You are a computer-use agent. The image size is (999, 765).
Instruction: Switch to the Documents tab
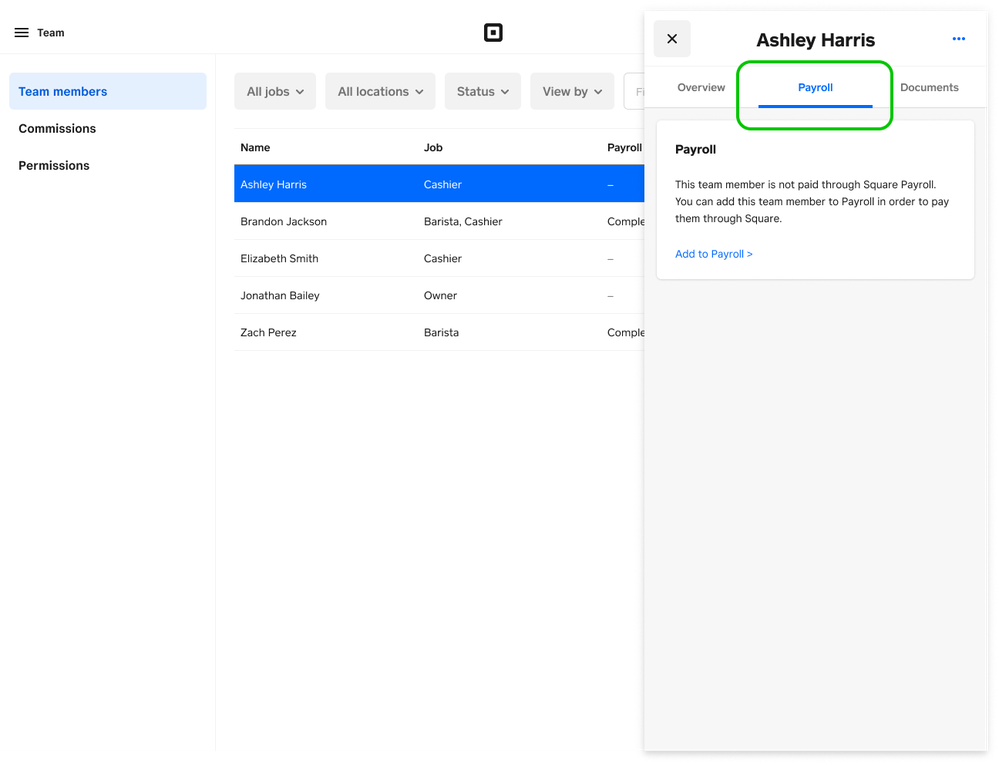929,88
